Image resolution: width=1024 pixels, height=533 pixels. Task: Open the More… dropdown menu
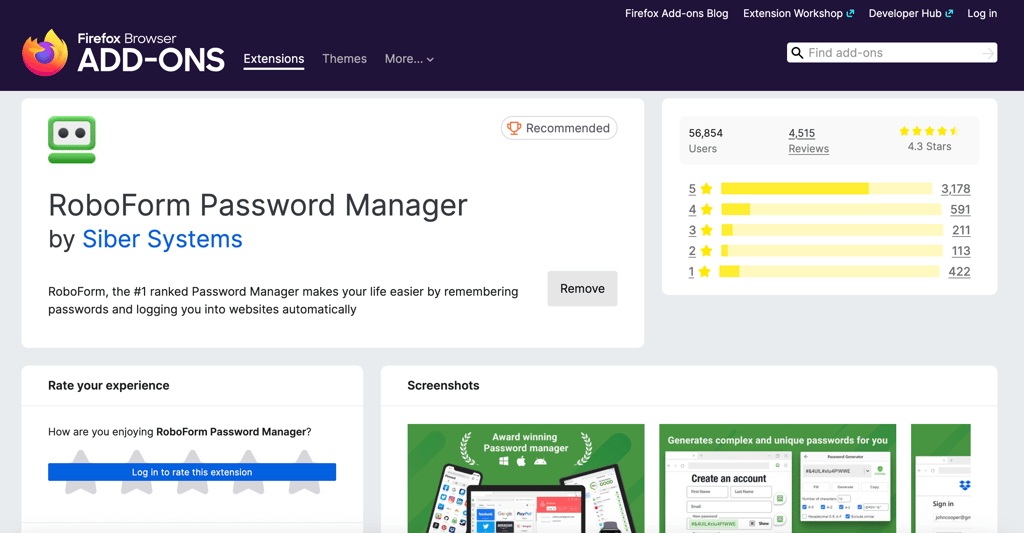[409, 59]
